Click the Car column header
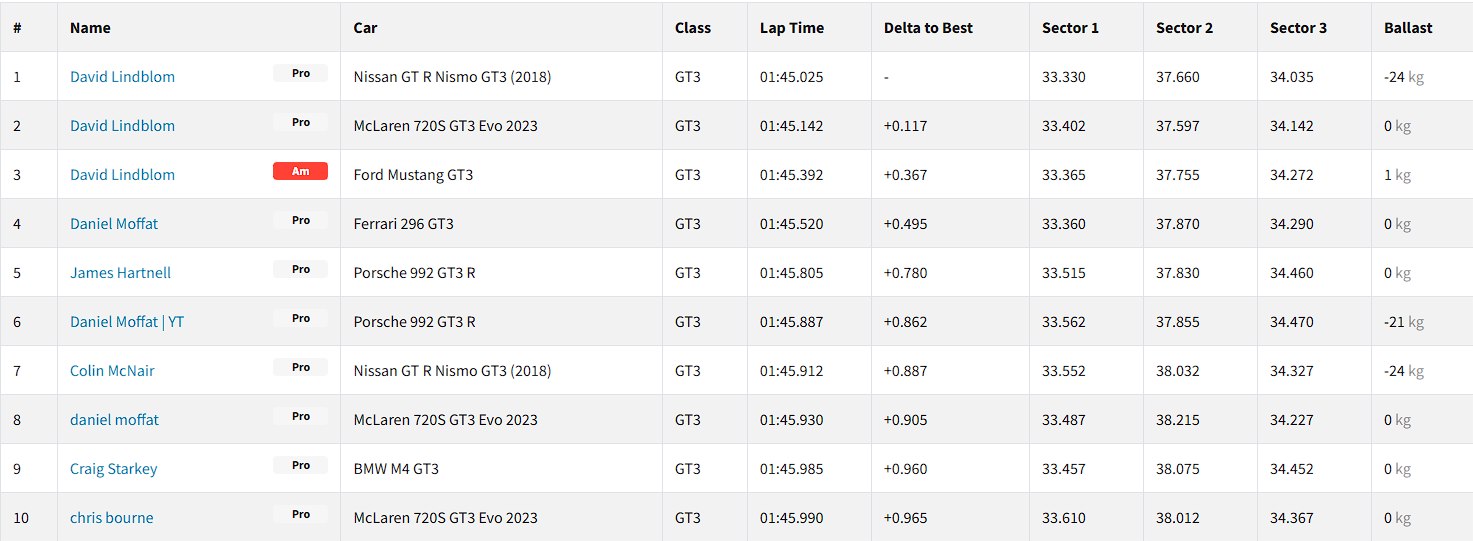Image resolution: width=1473 pixels, height=541 pixels. [365, 28]
